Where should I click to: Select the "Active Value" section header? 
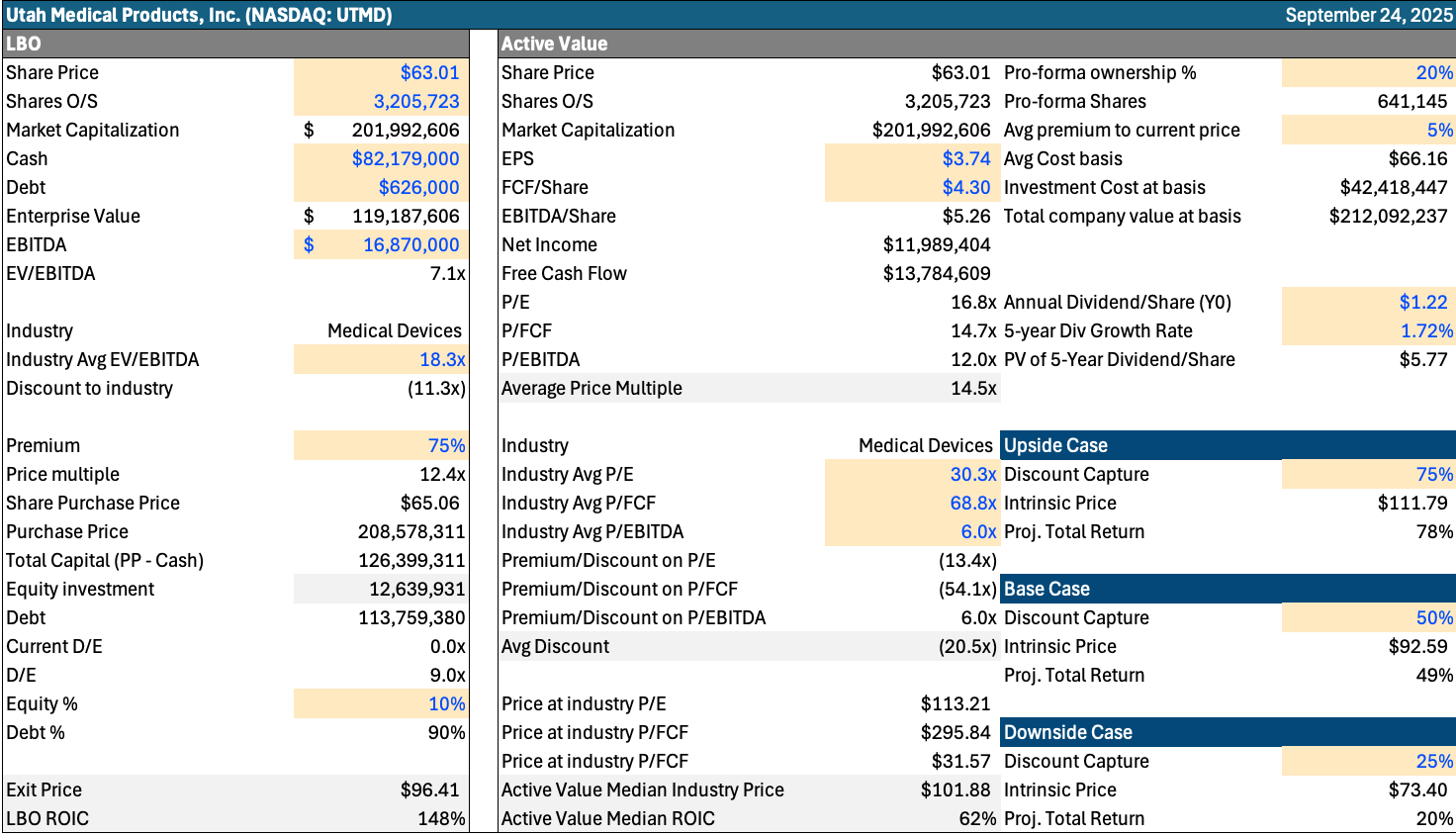tap(976, 44)
